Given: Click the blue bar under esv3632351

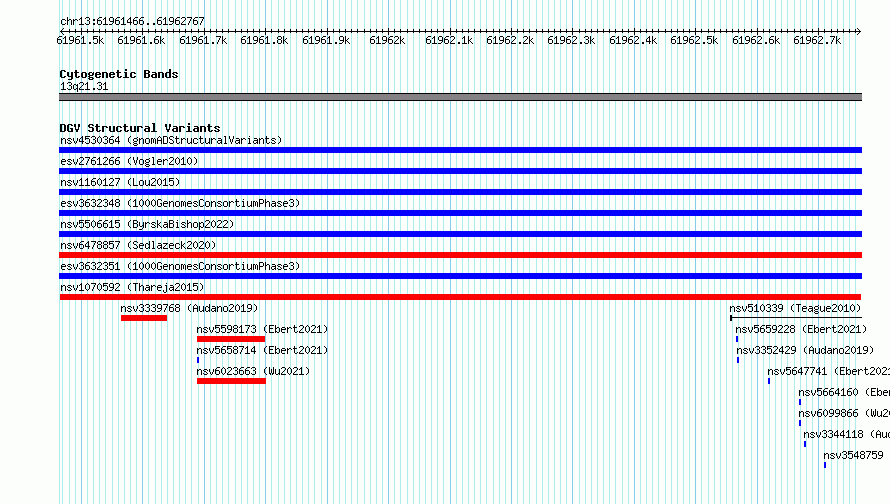Looking at the screenshot, I should coord(460,276).
